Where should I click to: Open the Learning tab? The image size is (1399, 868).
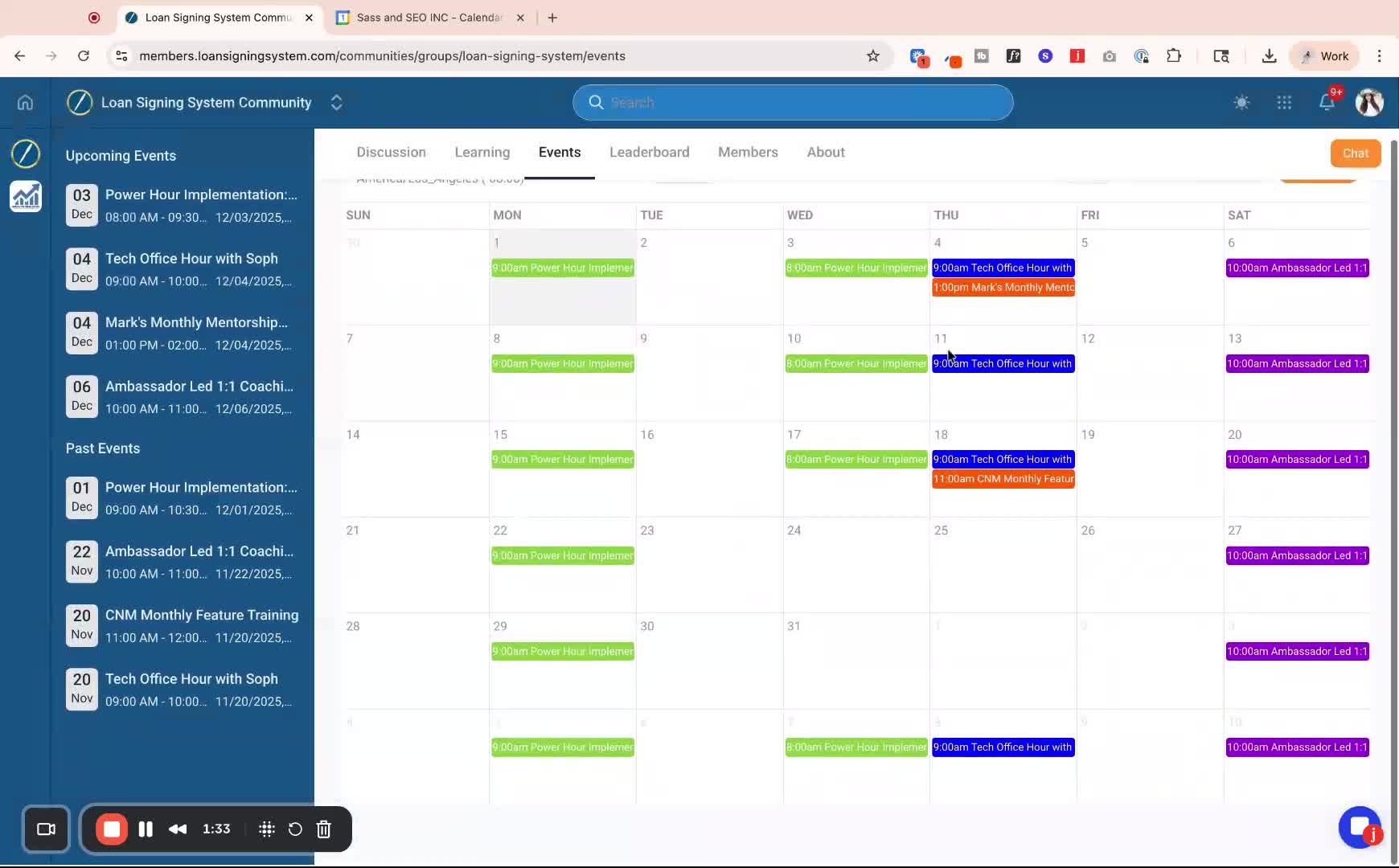[482, 152]
